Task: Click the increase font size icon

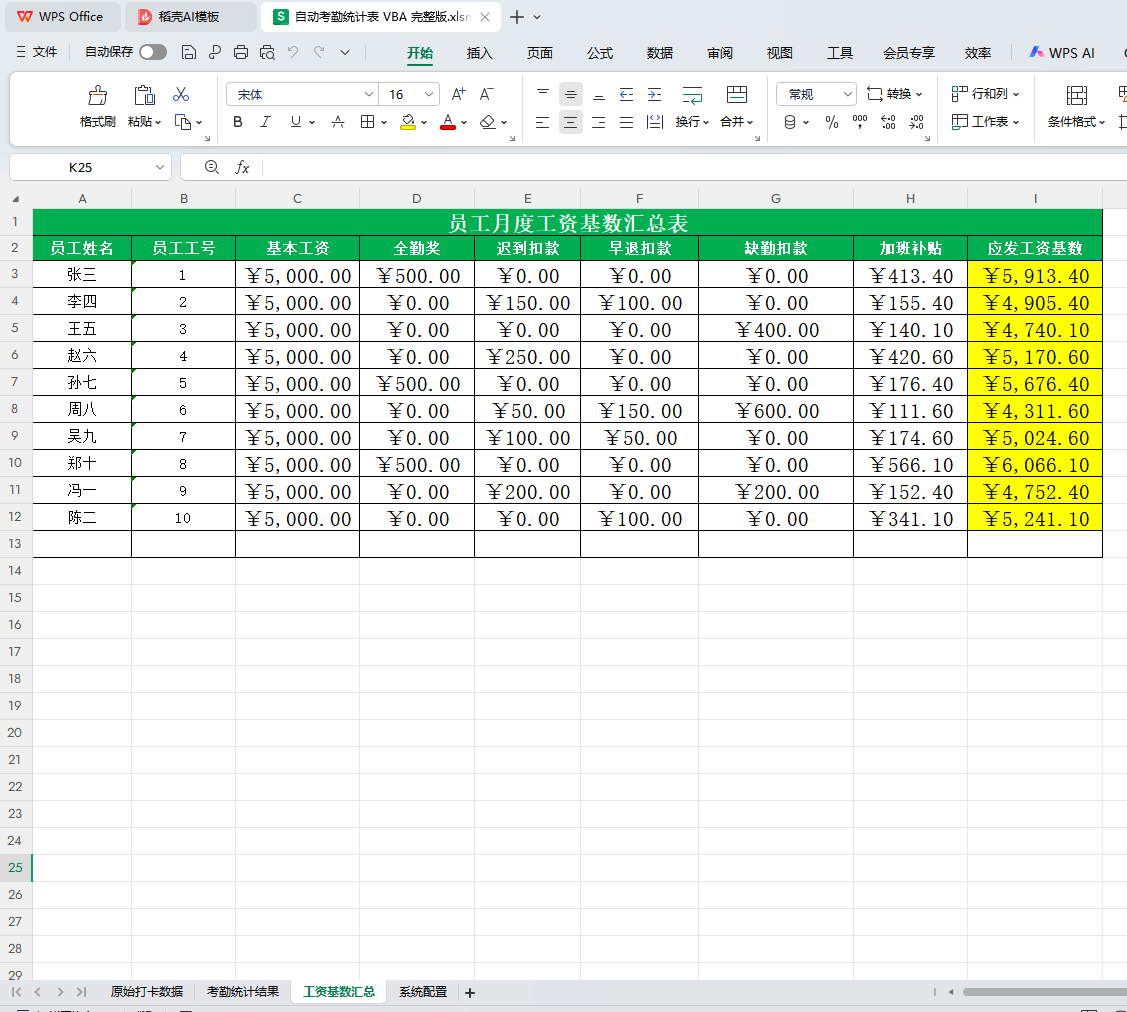Action: (x=459, y=94)
